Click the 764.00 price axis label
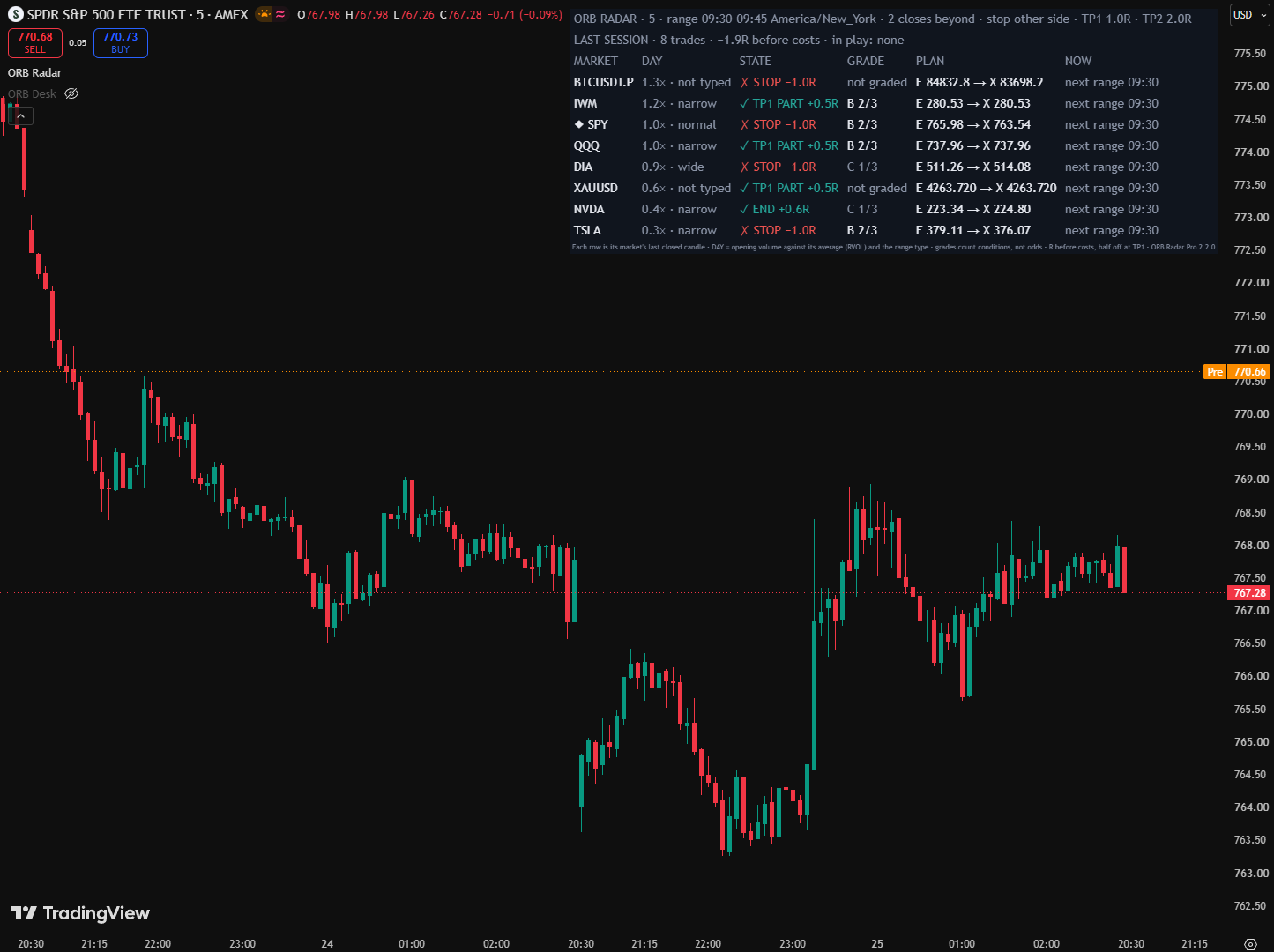The height and width of the screenshot is (952, 1274). click(1251, 807)
